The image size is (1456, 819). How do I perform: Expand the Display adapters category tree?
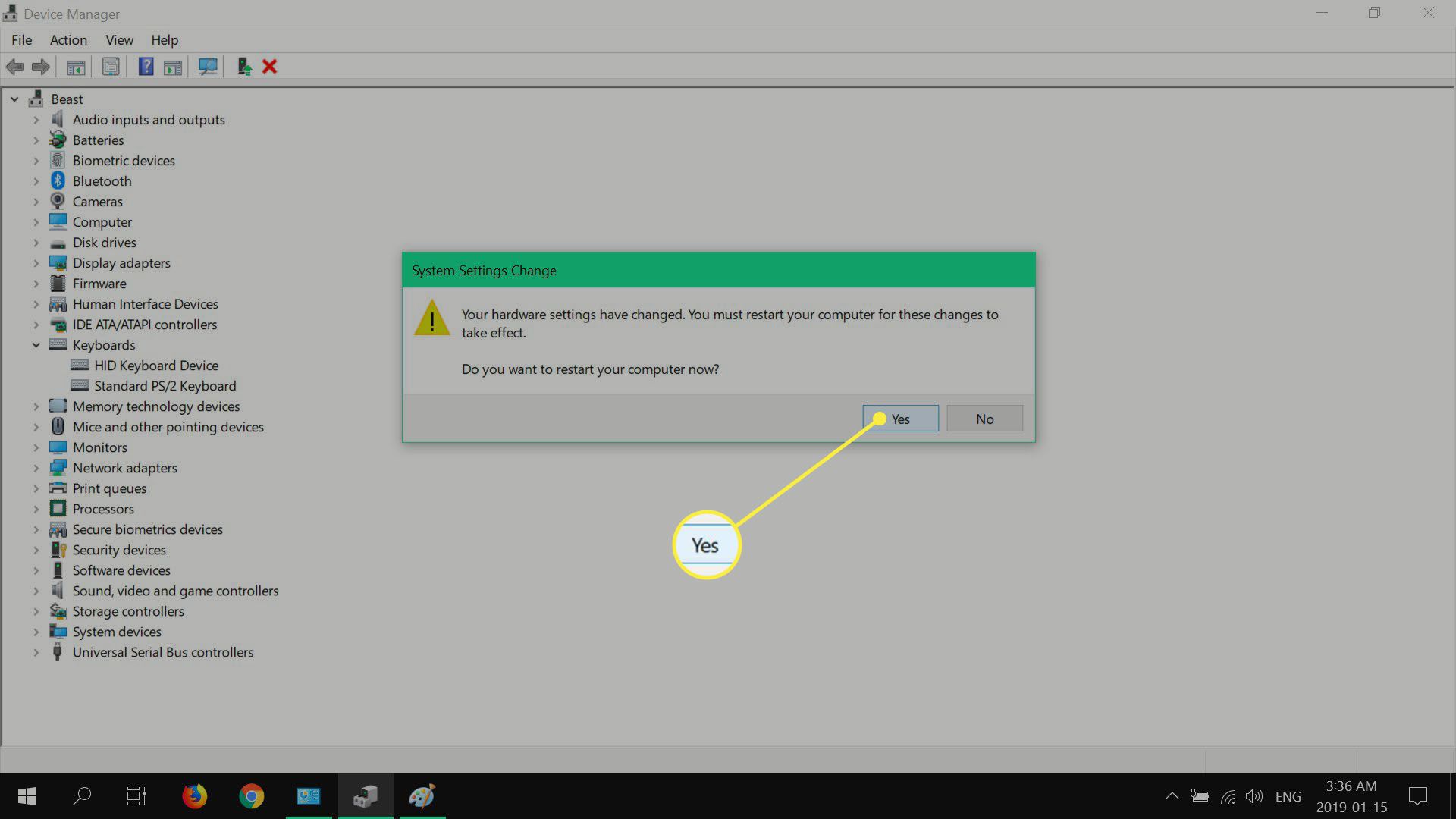coord(36,262)
